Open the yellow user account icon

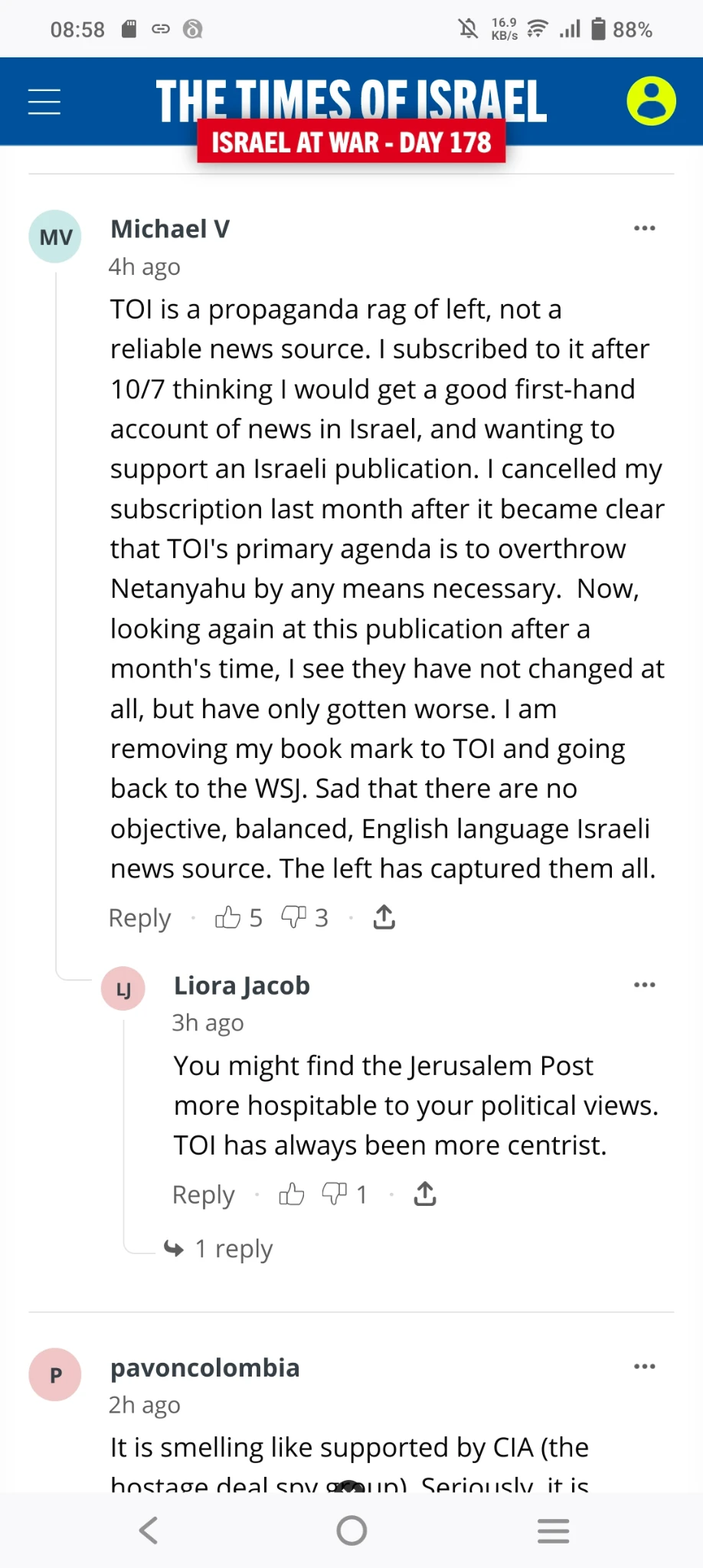651,101
